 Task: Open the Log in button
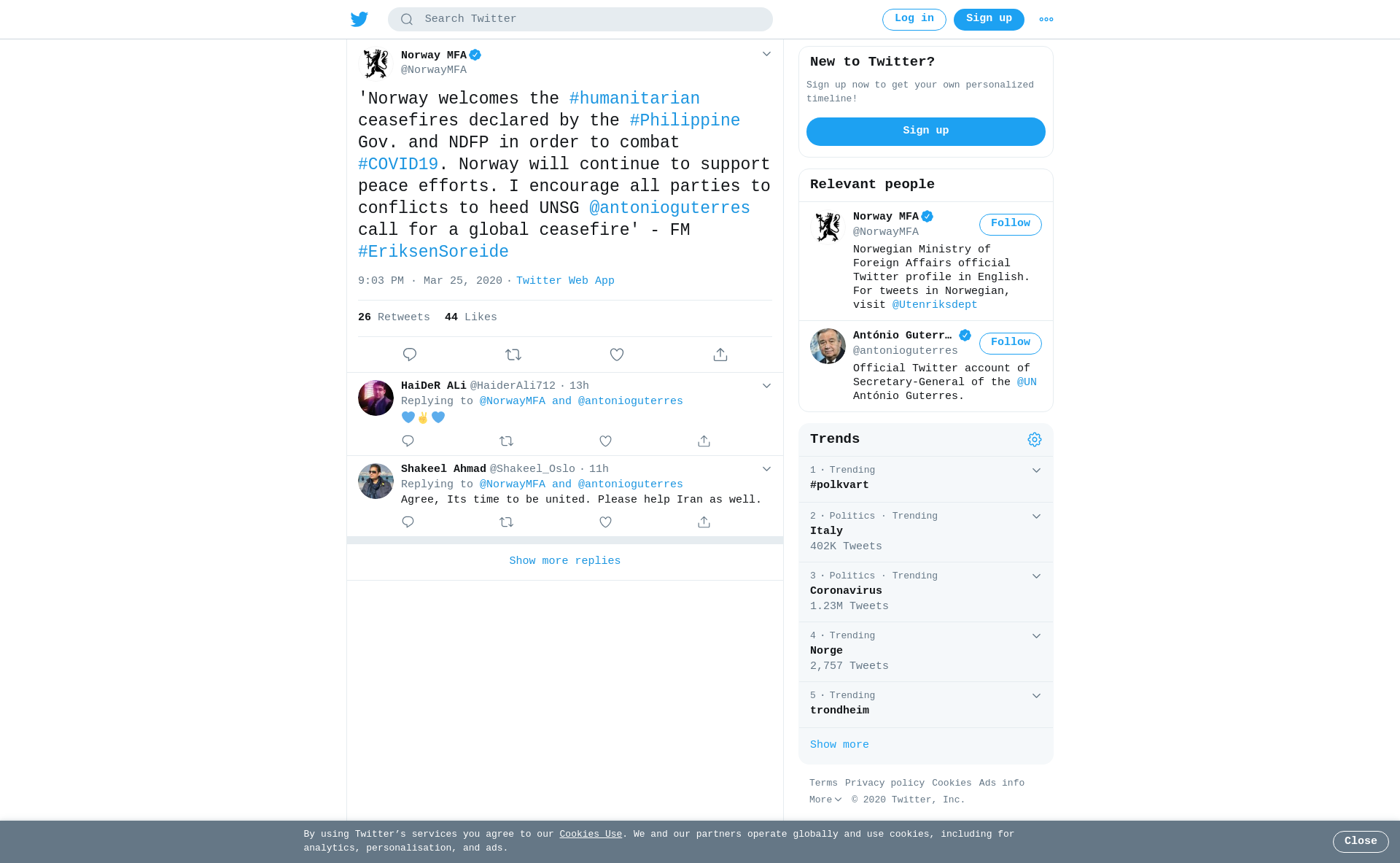(x=914, y=20)
